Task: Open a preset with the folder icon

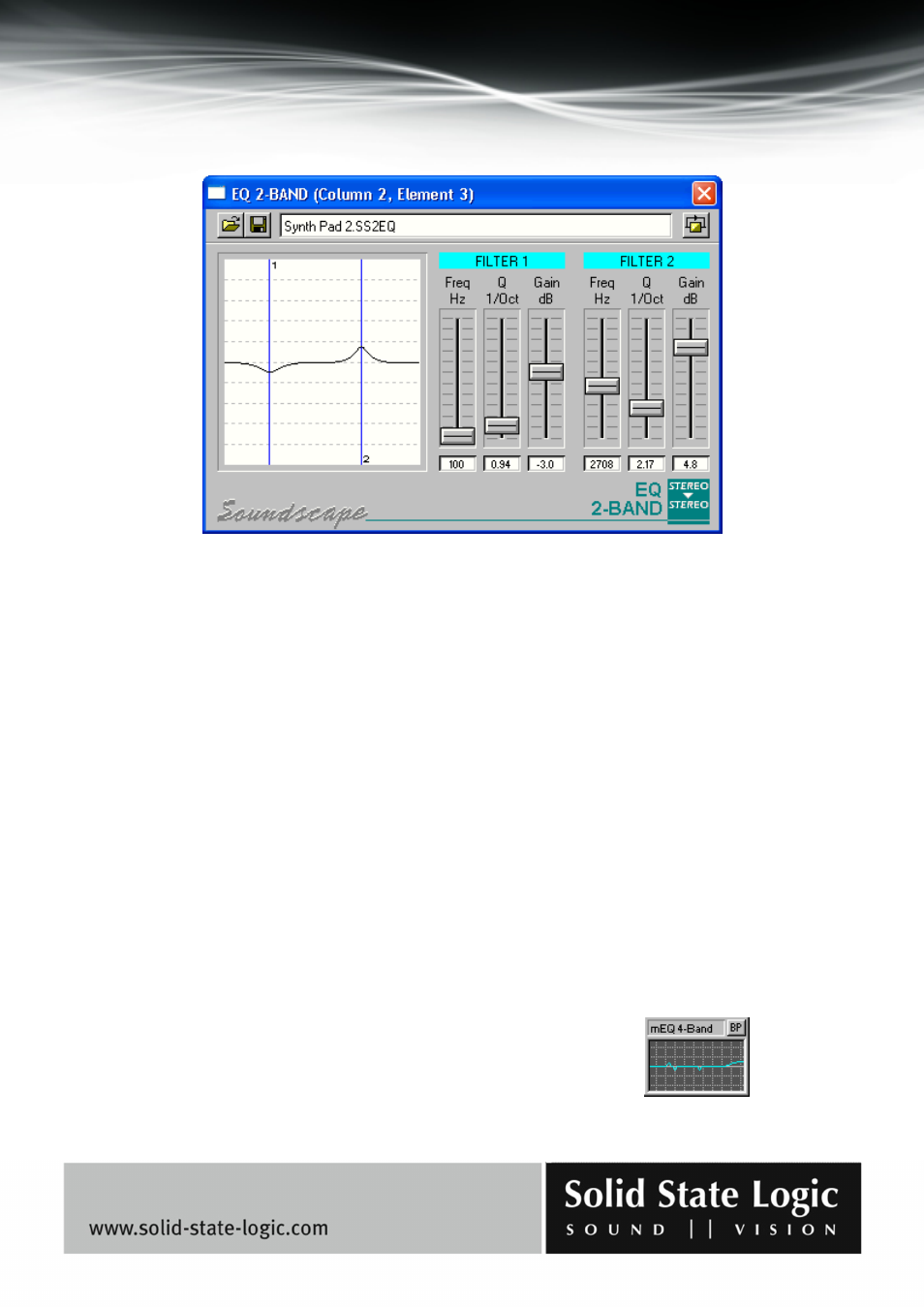Action: coord(231,226)
